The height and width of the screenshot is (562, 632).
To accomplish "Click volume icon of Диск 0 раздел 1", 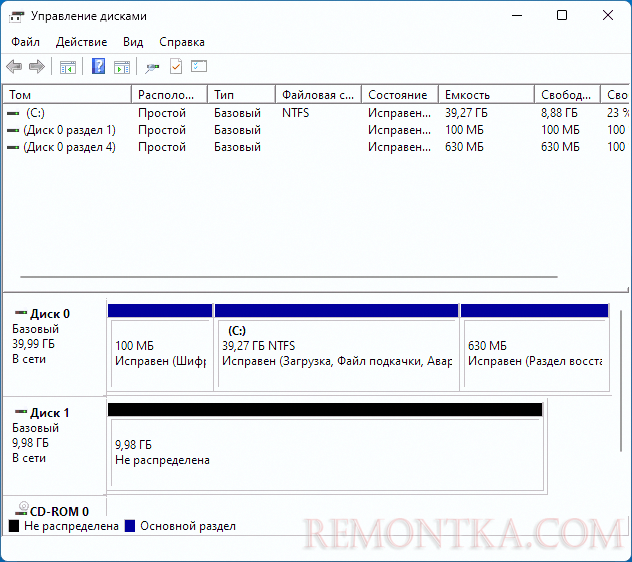I will coord(13,130).
